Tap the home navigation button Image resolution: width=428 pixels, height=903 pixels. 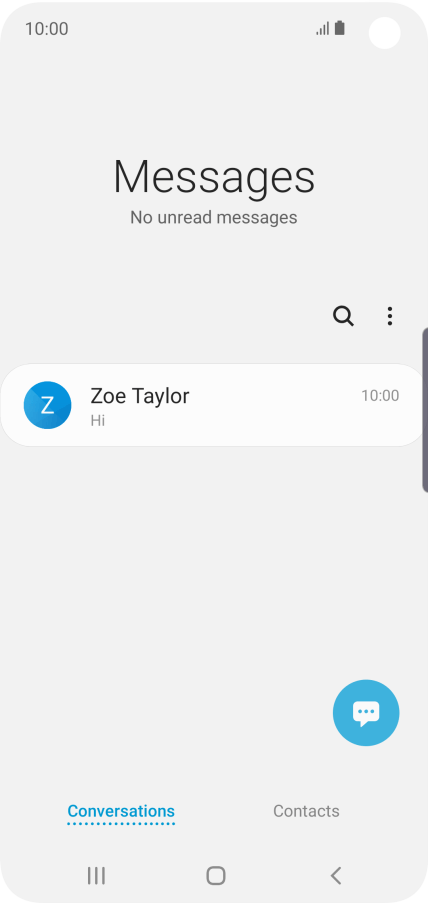pyautogui.click(x=215, y=876)
